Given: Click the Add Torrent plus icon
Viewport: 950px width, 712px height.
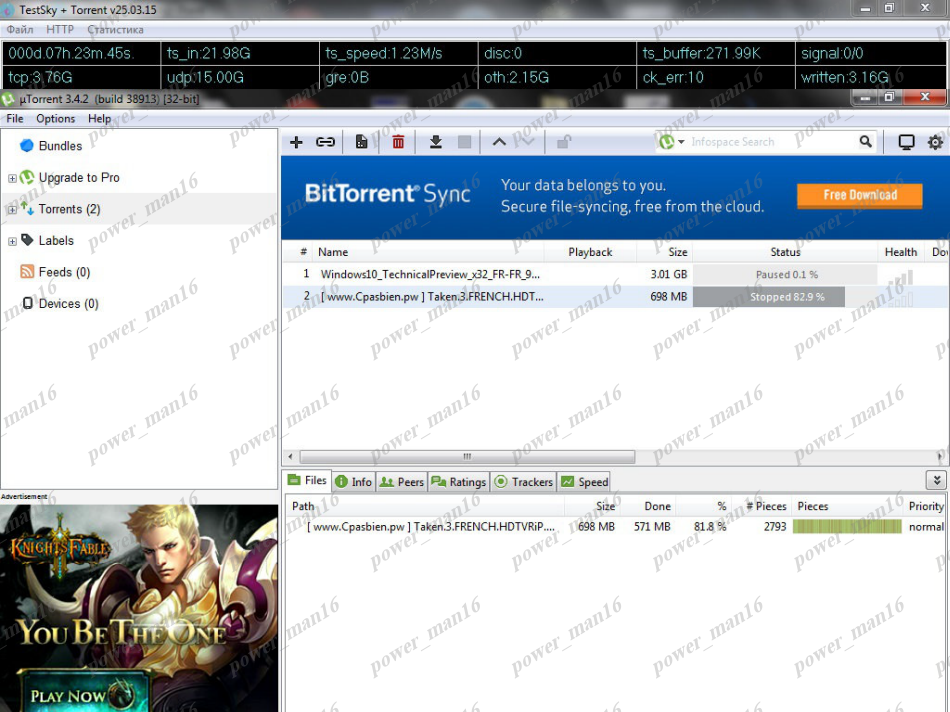Looking at the screenshot, I should (296, 142).
